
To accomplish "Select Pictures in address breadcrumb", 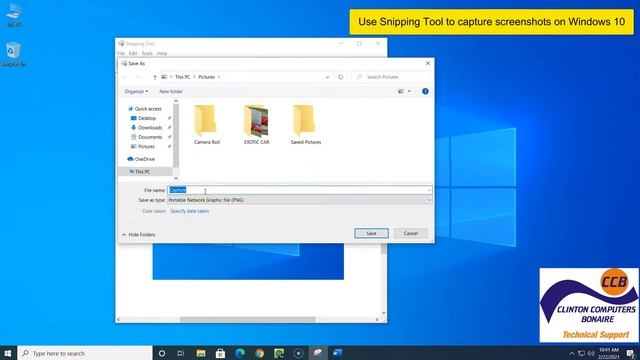I will [207, 77].
